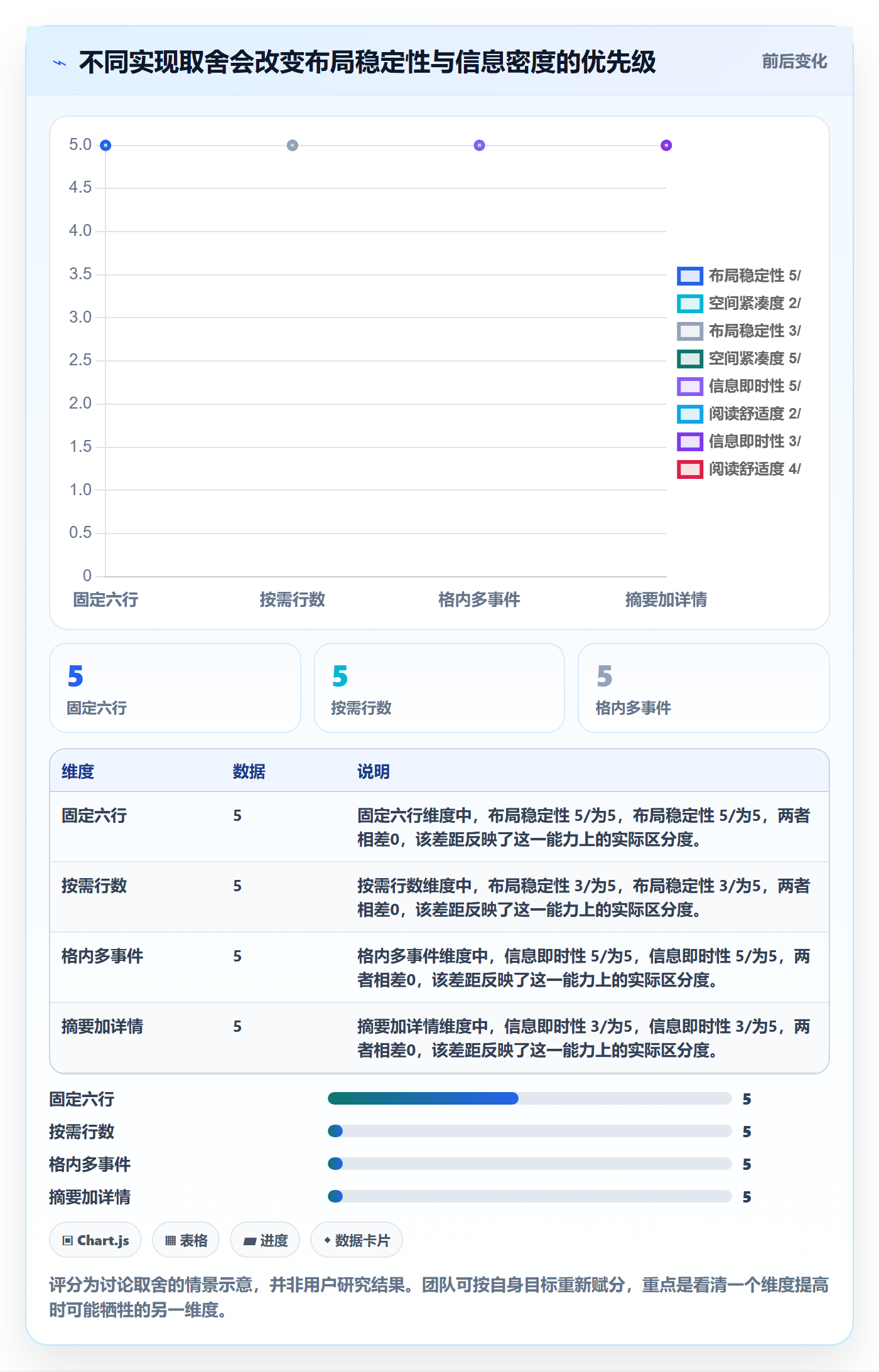This screenshot has height=1372, width=879.
Task: Select the gray data point above 按需行数
Action: click(293, 146)
